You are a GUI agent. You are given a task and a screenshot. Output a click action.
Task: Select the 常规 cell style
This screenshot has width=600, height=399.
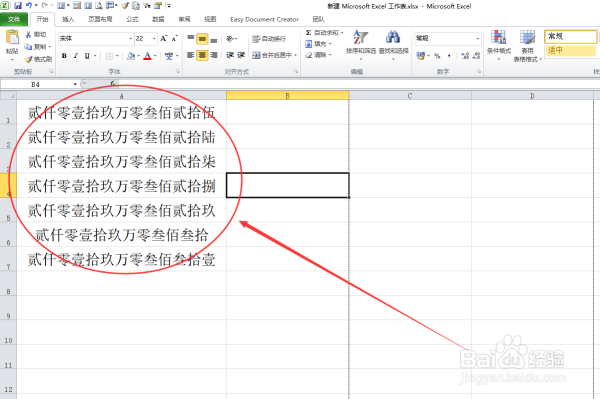click(x=570, y=37)
